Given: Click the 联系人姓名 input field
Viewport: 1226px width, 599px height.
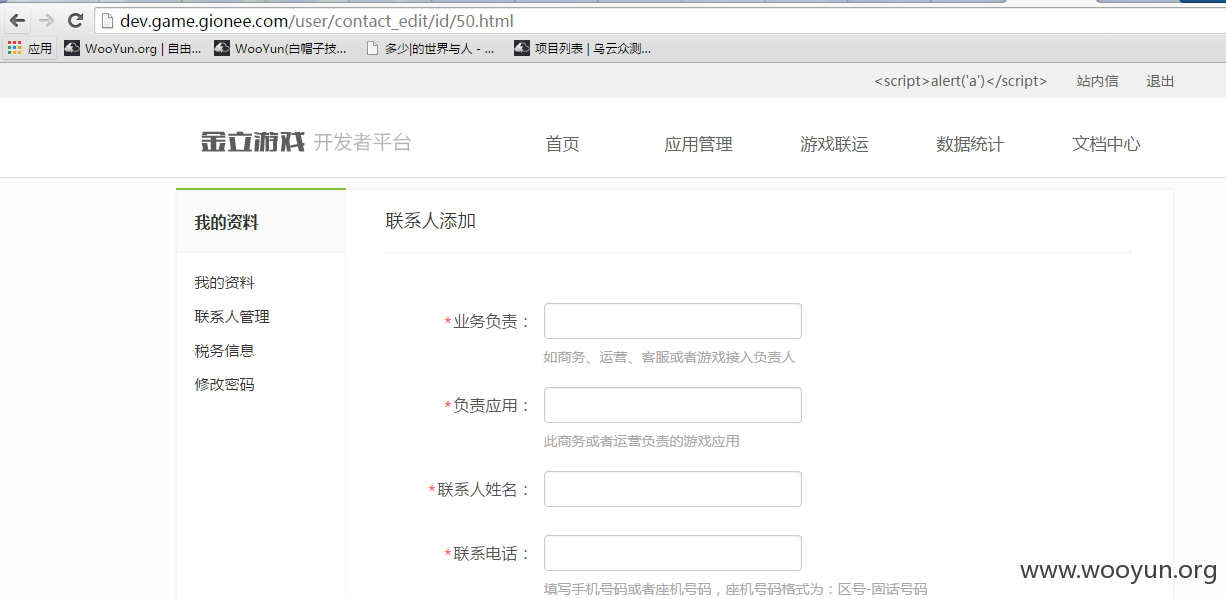Looking at the screenshot, I should [x=673, y=489].
